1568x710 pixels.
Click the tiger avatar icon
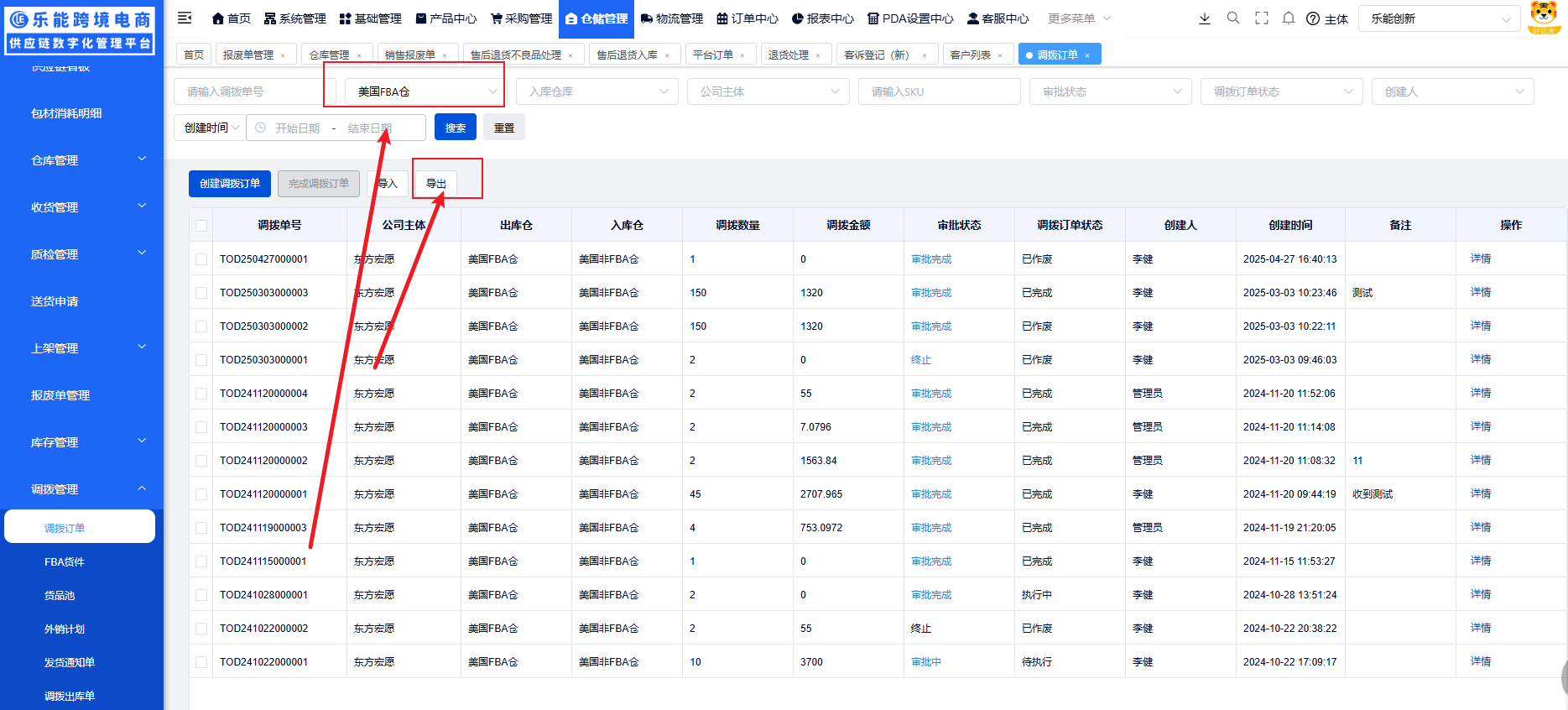pos(1544,17)
